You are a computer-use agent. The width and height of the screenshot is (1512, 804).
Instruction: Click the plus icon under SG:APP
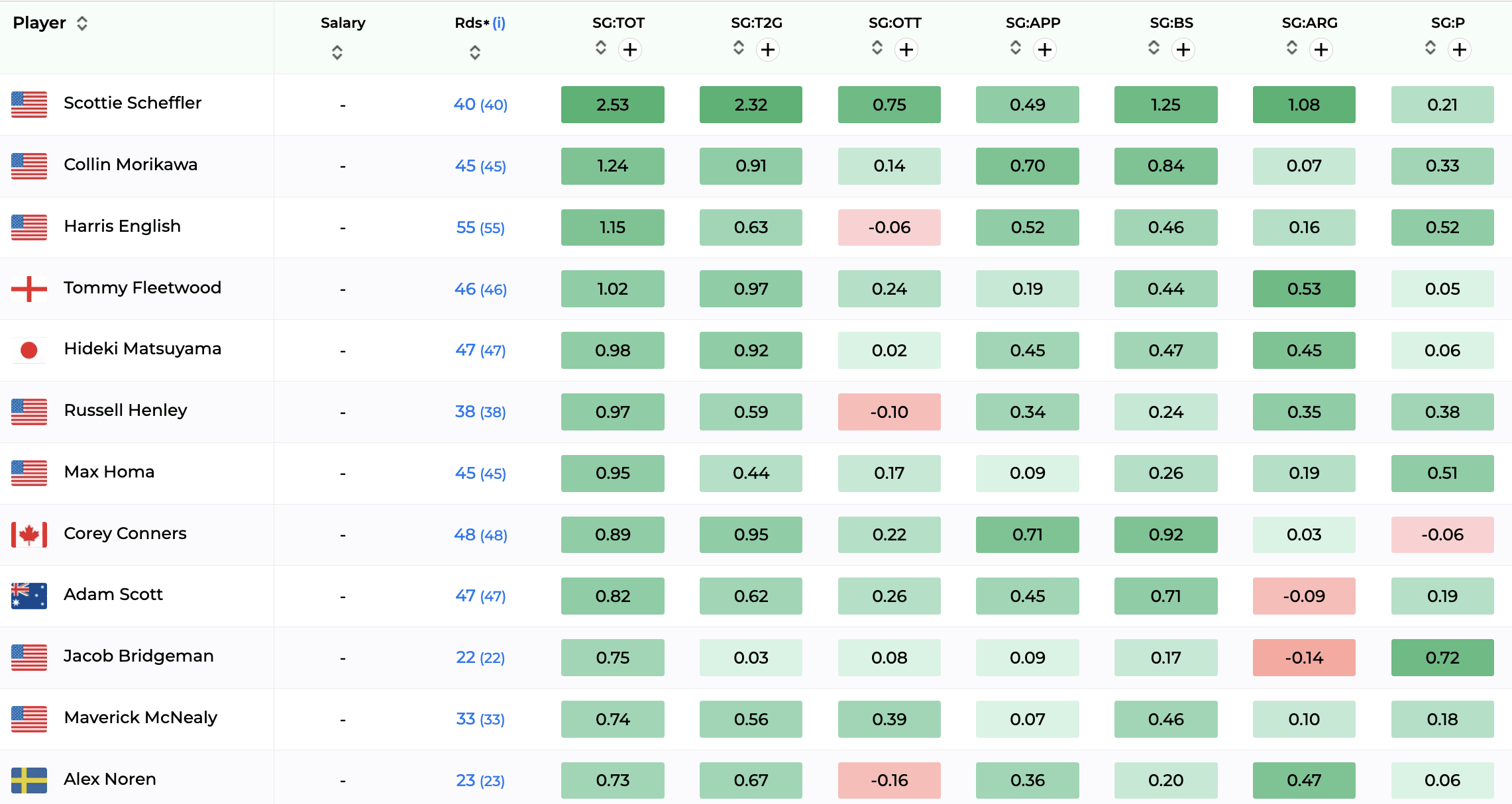1045,50
